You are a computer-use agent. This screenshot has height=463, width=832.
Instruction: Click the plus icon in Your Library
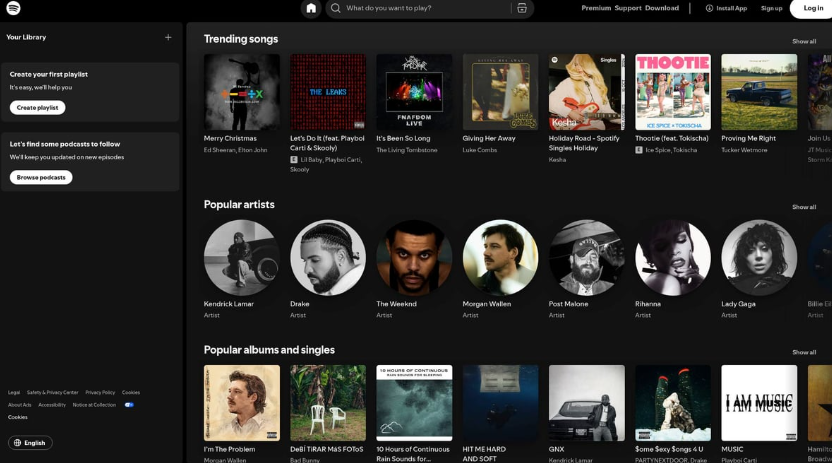tap(168, 37)
